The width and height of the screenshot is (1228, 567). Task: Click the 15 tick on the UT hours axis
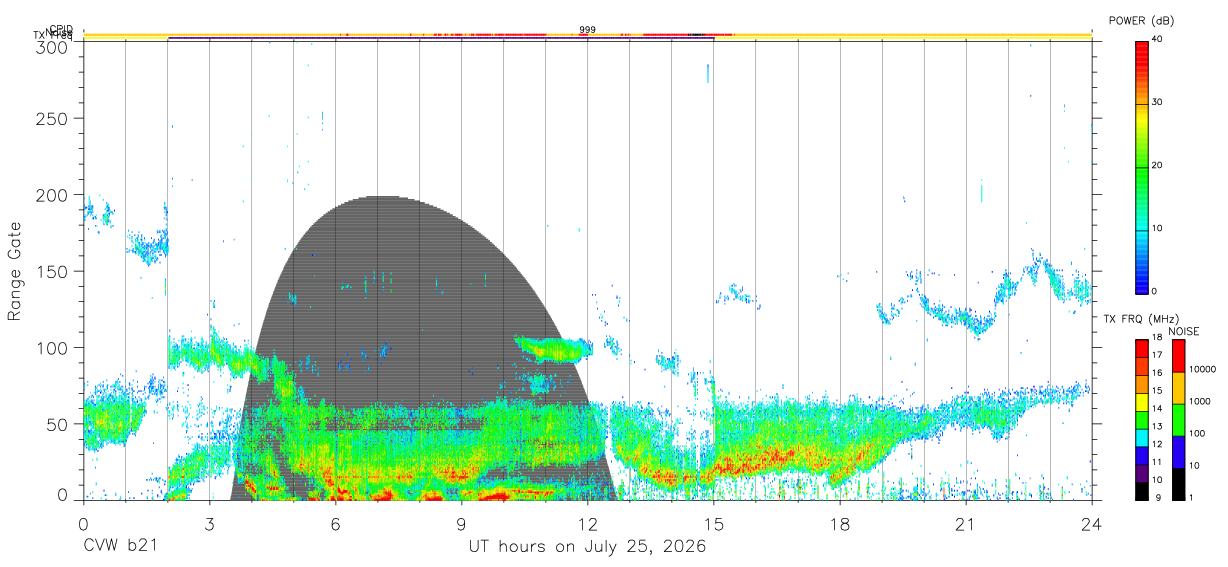714,524
